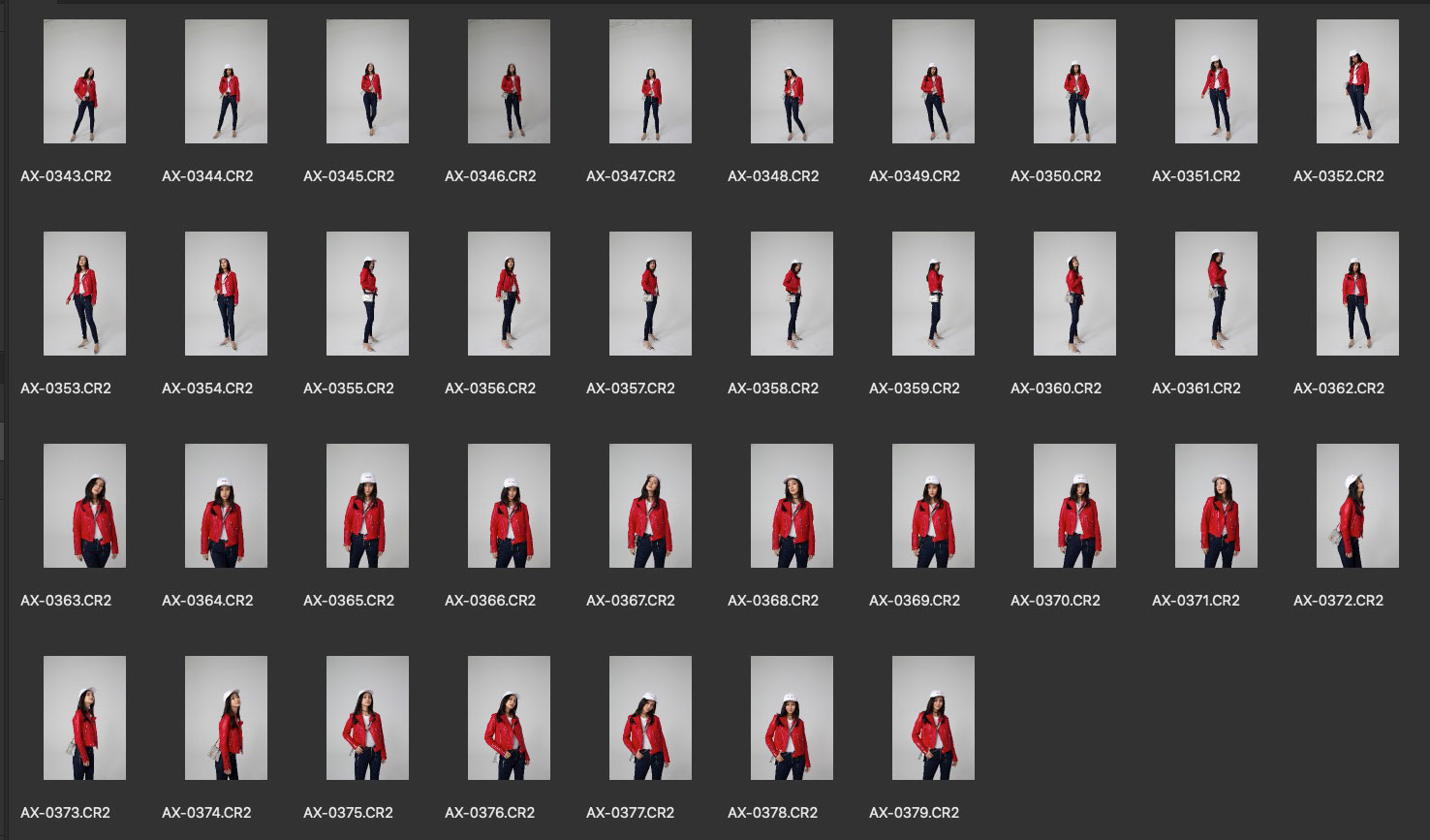Image resolution: width=1430 pixels, height=840 pixels.
Task: Click thumbnail for AX-0370.CR2
Action: coord(1074,506)
